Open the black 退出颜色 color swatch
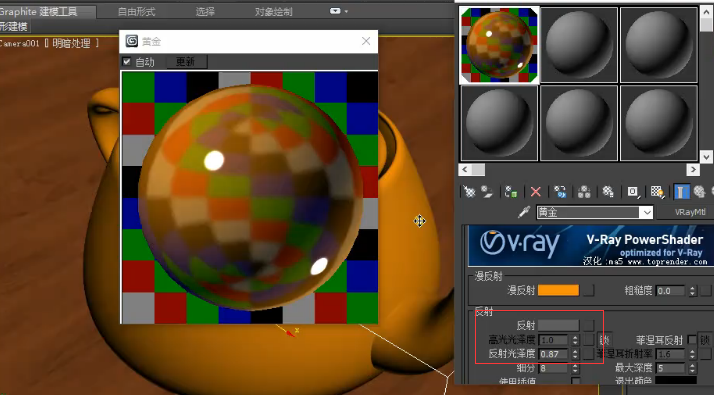 pyautogui.click(x=676, y=380)
